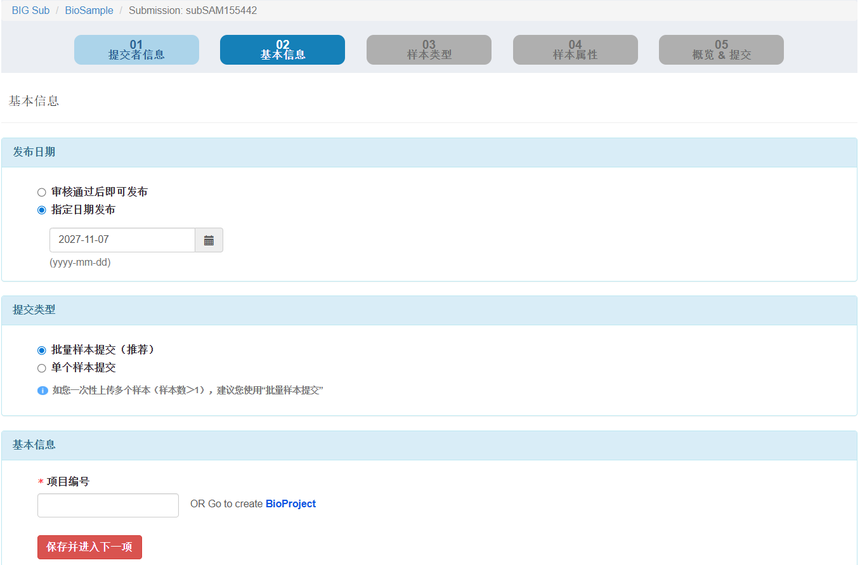Click 保存并进入下一项 button
Image resolution: width=860 pixels, height=565 pixels.
[x=89, y=547]
